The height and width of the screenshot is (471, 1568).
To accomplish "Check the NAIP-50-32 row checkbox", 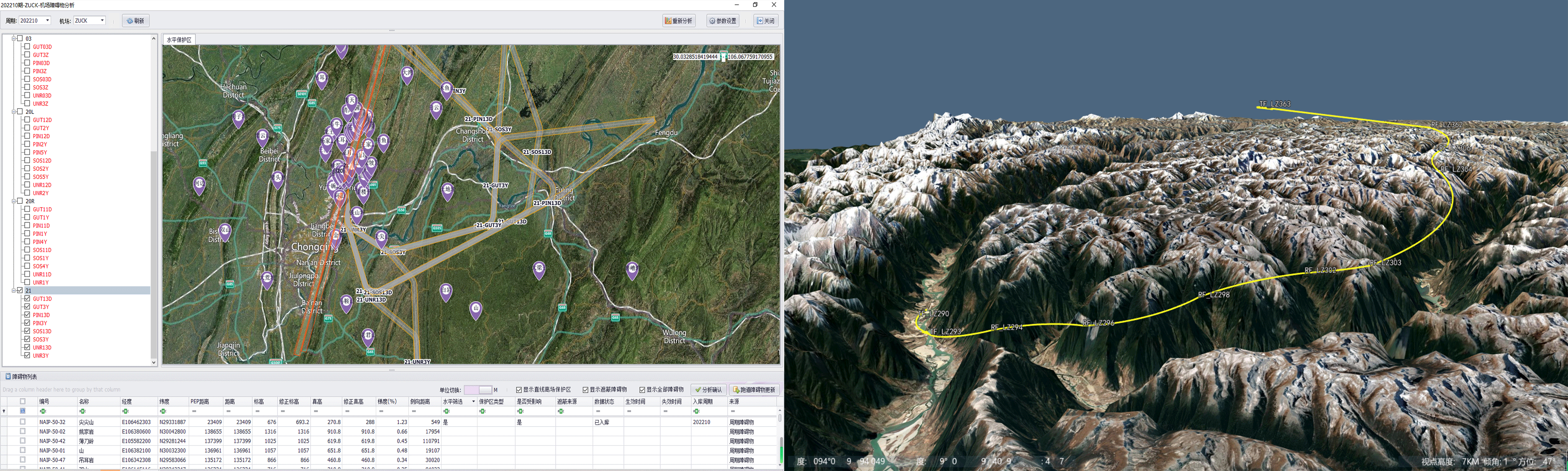I will pyautogui.click(x=23, y=422).
